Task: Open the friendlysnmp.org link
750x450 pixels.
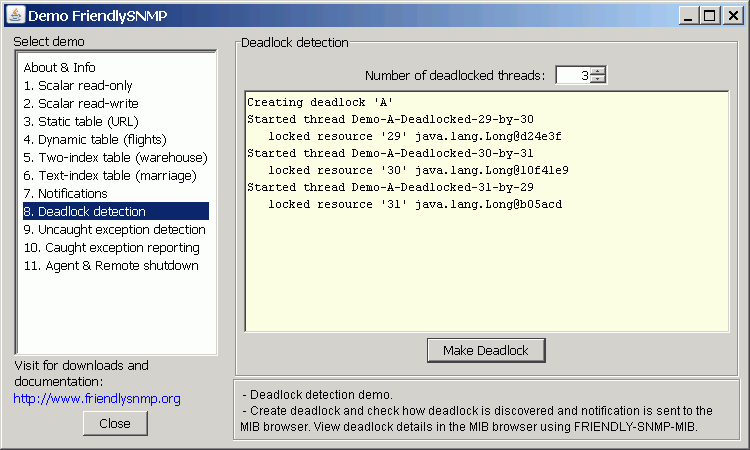Action: coord(97,398)
